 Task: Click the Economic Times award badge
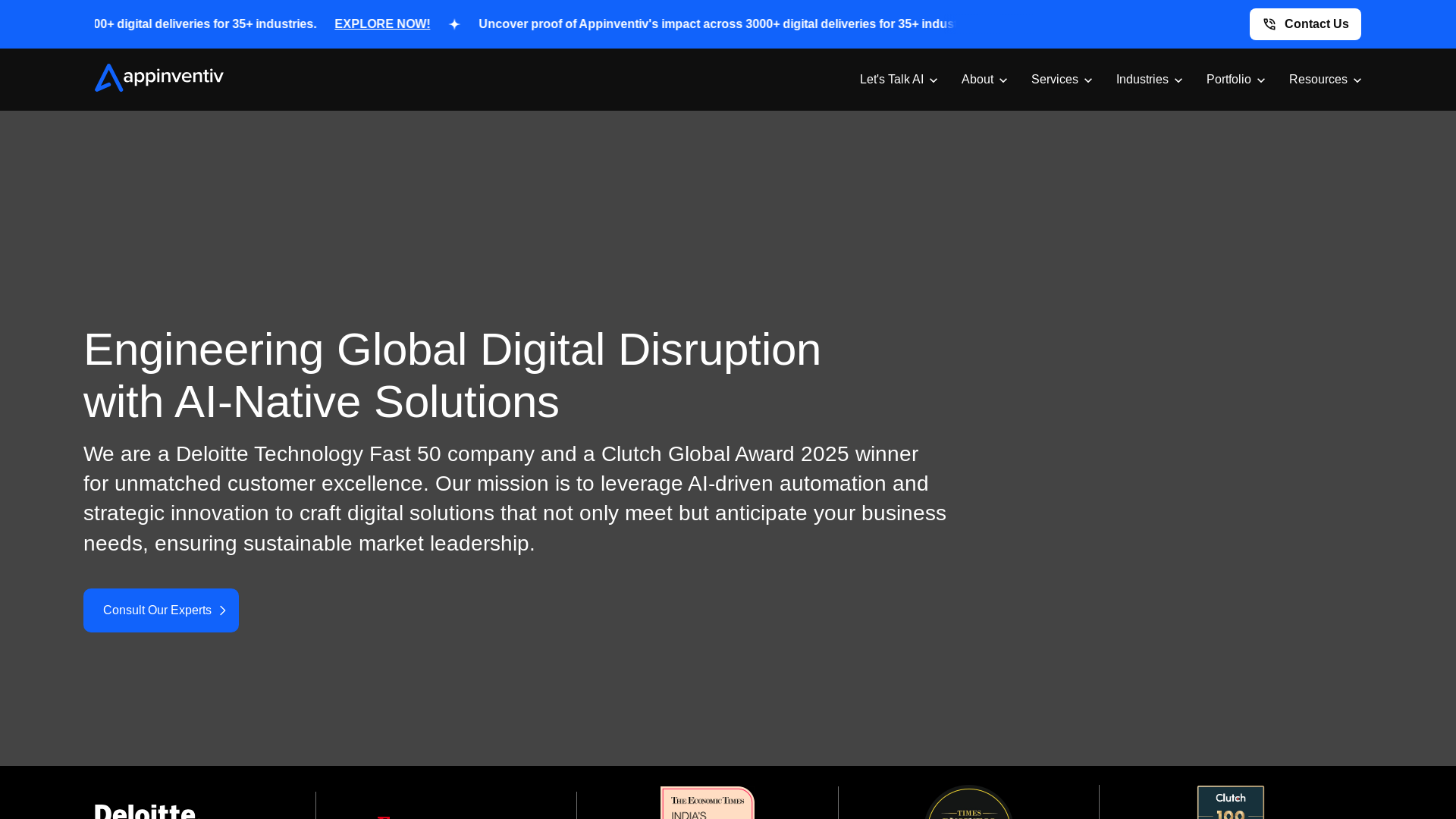click(708, 802)
